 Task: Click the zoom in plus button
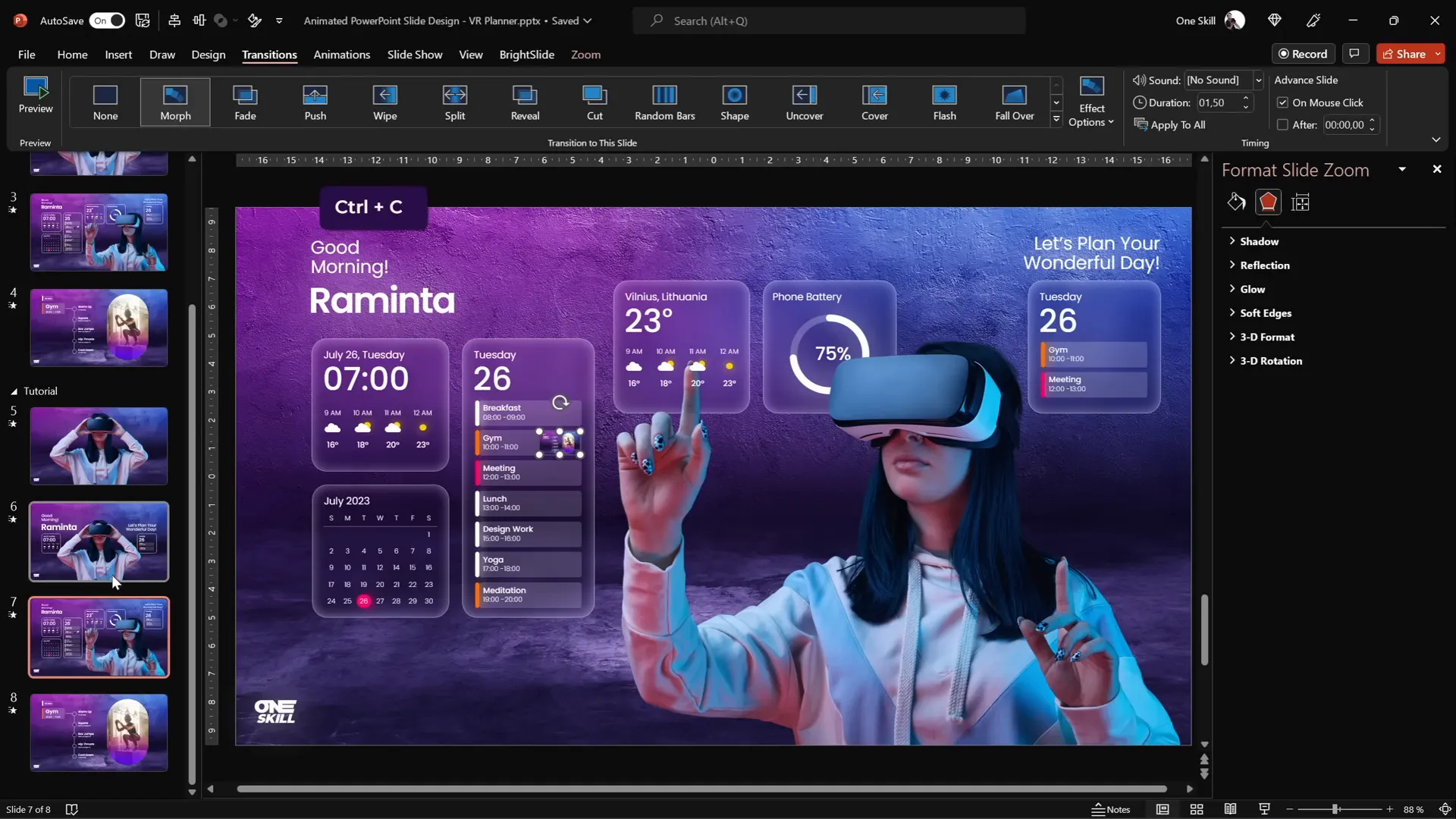click(1389, 809)
